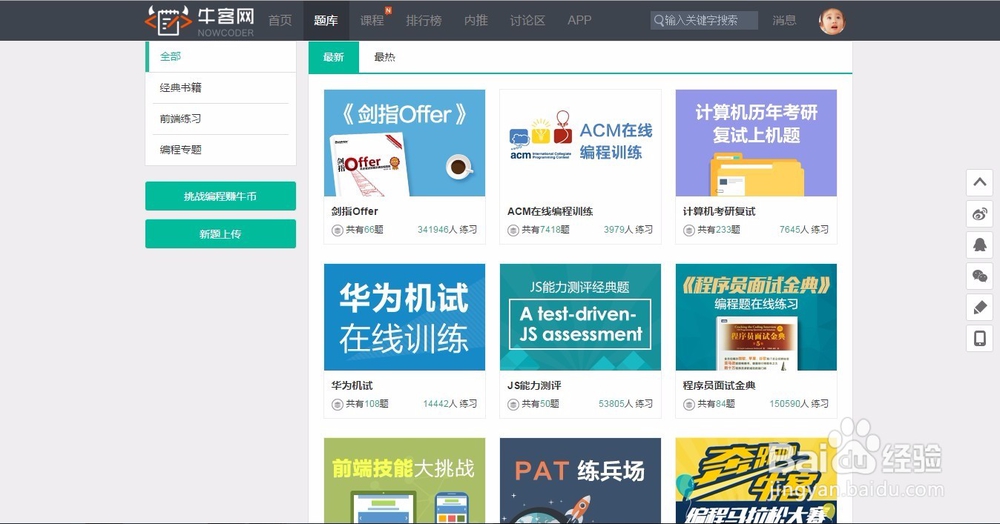Click the 共有108题 text
The height and width of the screenshot is (524, 1000).
pyautogui.click(x=367, y=404)
